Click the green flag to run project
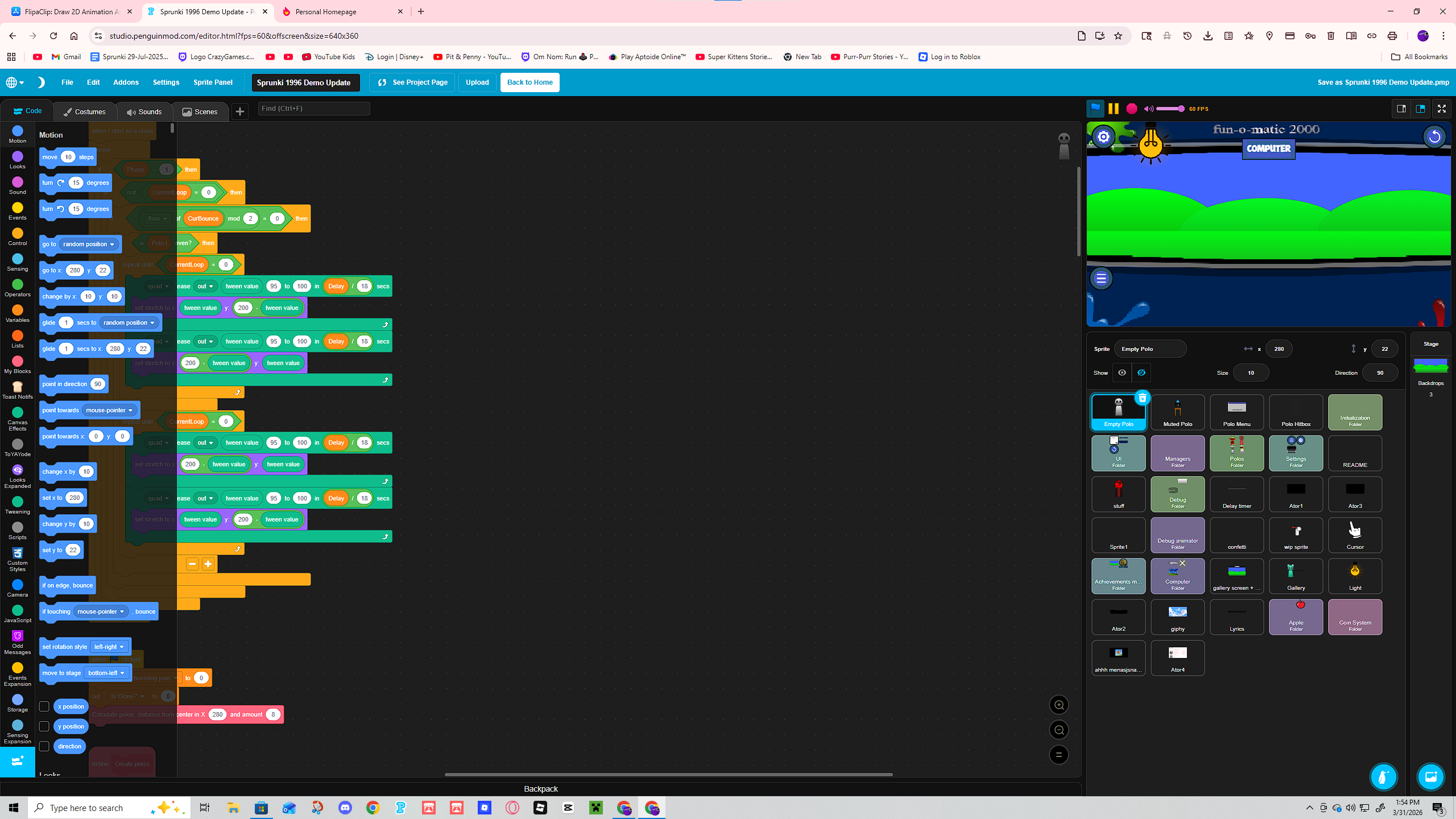 [x=1095, y=109]
